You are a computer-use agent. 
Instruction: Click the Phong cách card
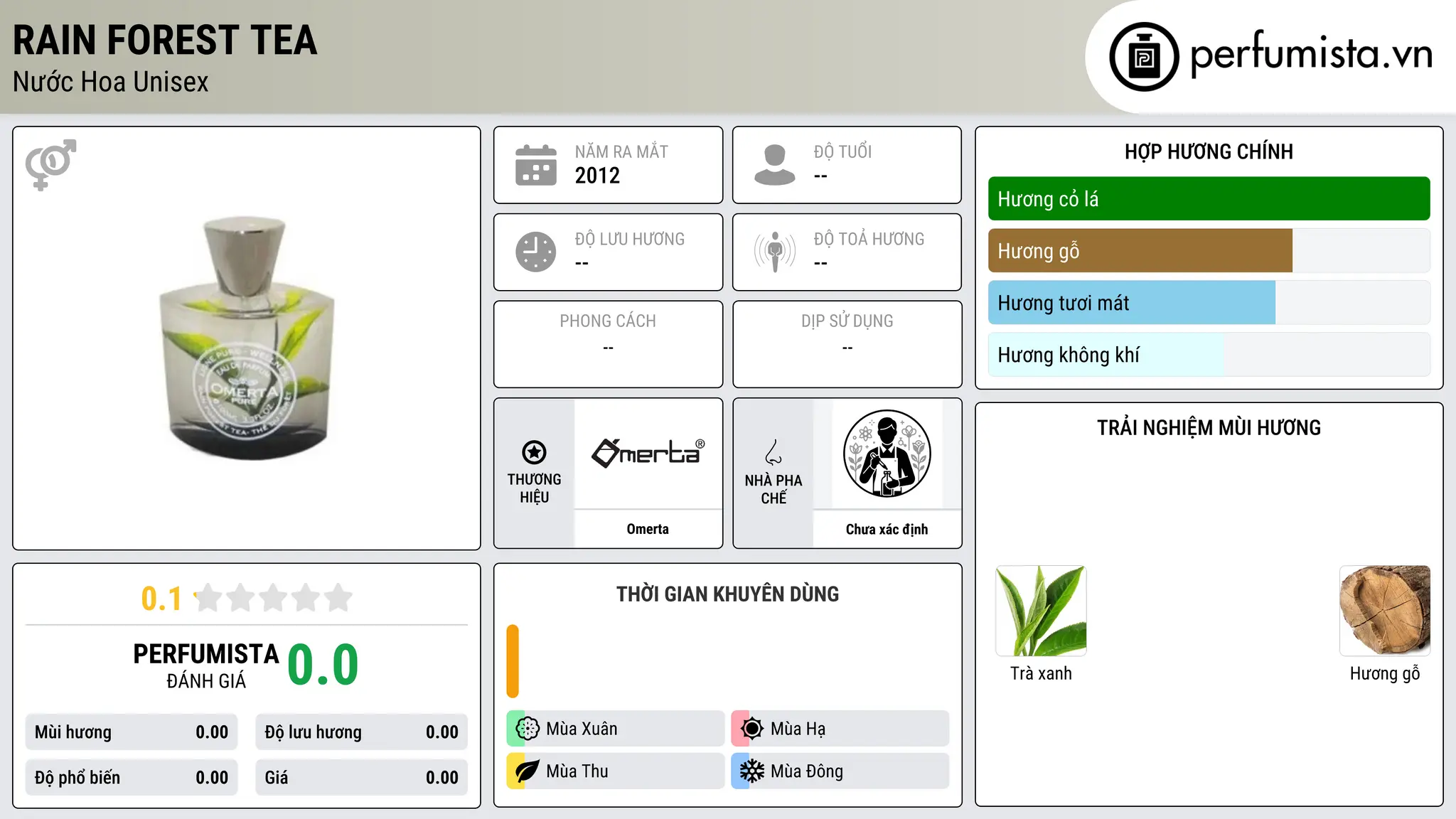(x=608, y=344)
